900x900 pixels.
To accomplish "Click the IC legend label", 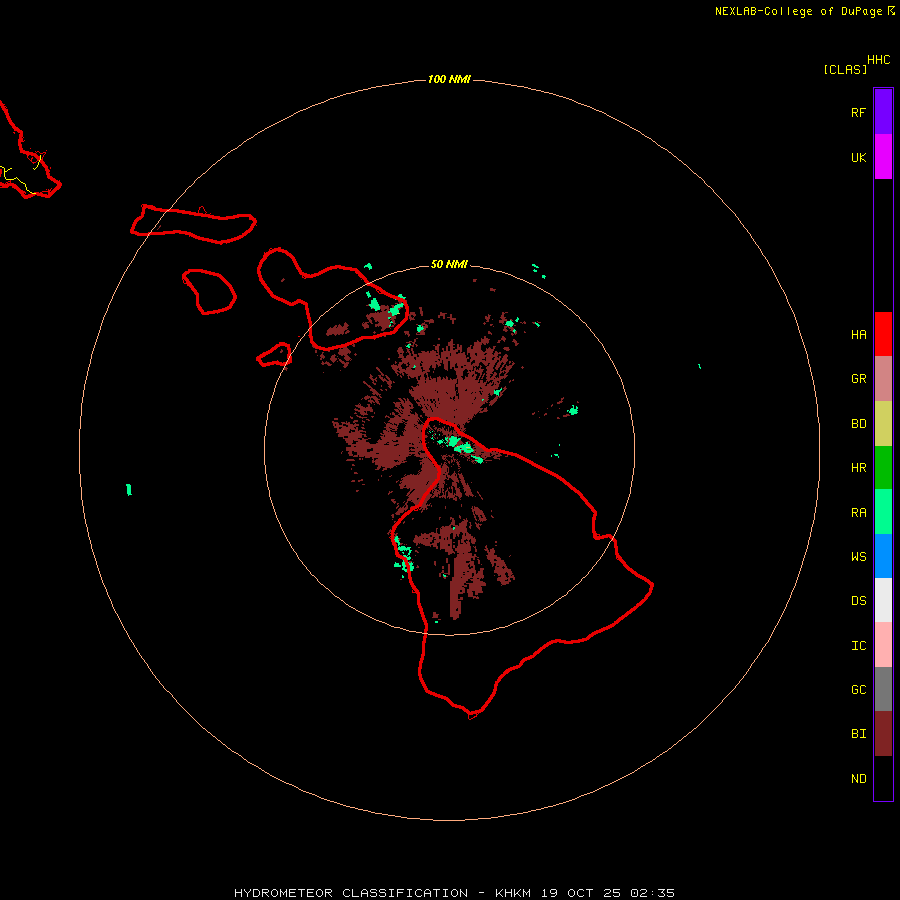I will click(858, 646).
